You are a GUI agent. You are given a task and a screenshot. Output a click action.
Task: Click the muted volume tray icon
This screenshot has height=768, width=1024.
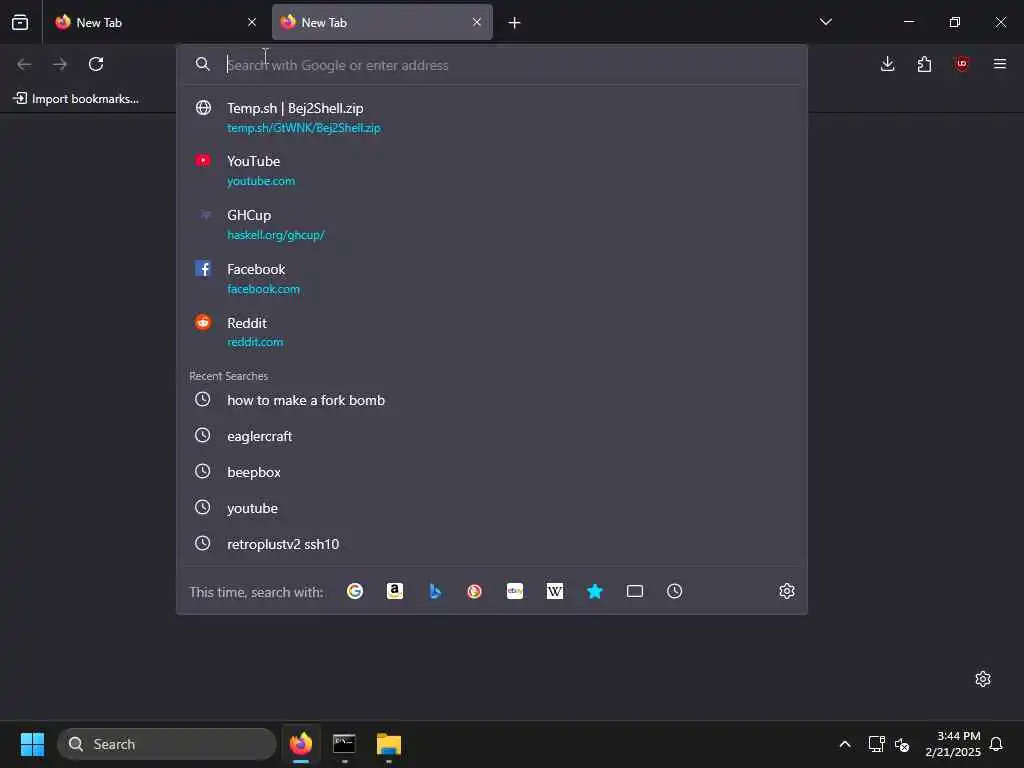(x=902, y=744)
